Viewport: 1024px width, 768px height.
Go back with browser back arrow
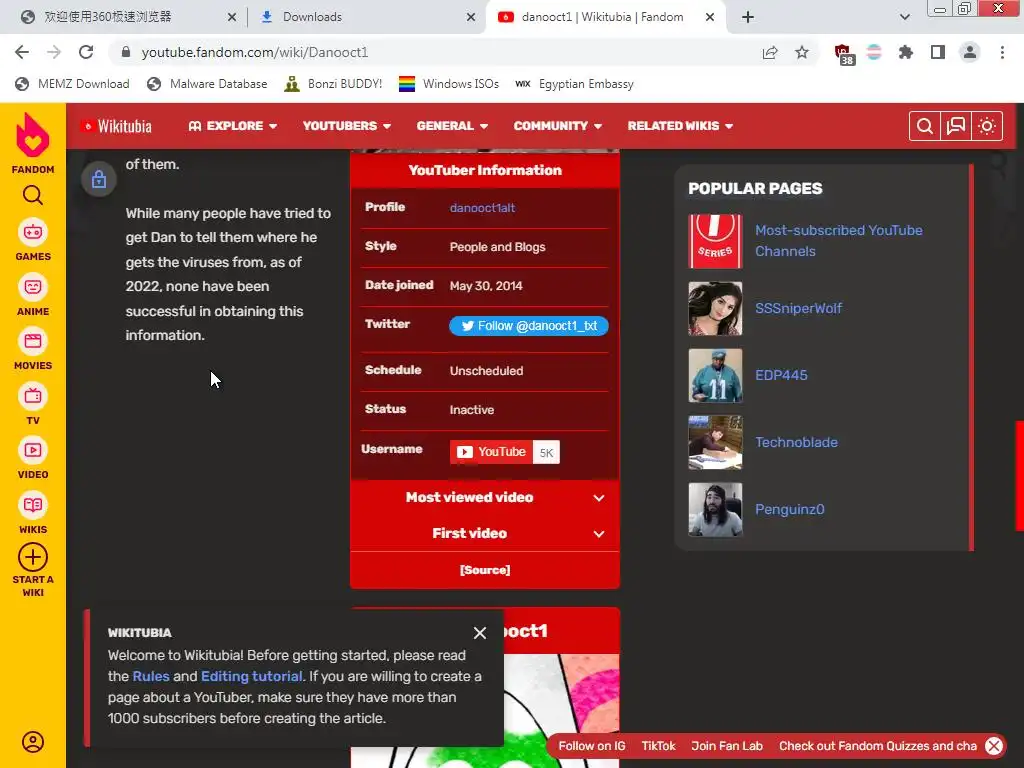click(22, 52)
